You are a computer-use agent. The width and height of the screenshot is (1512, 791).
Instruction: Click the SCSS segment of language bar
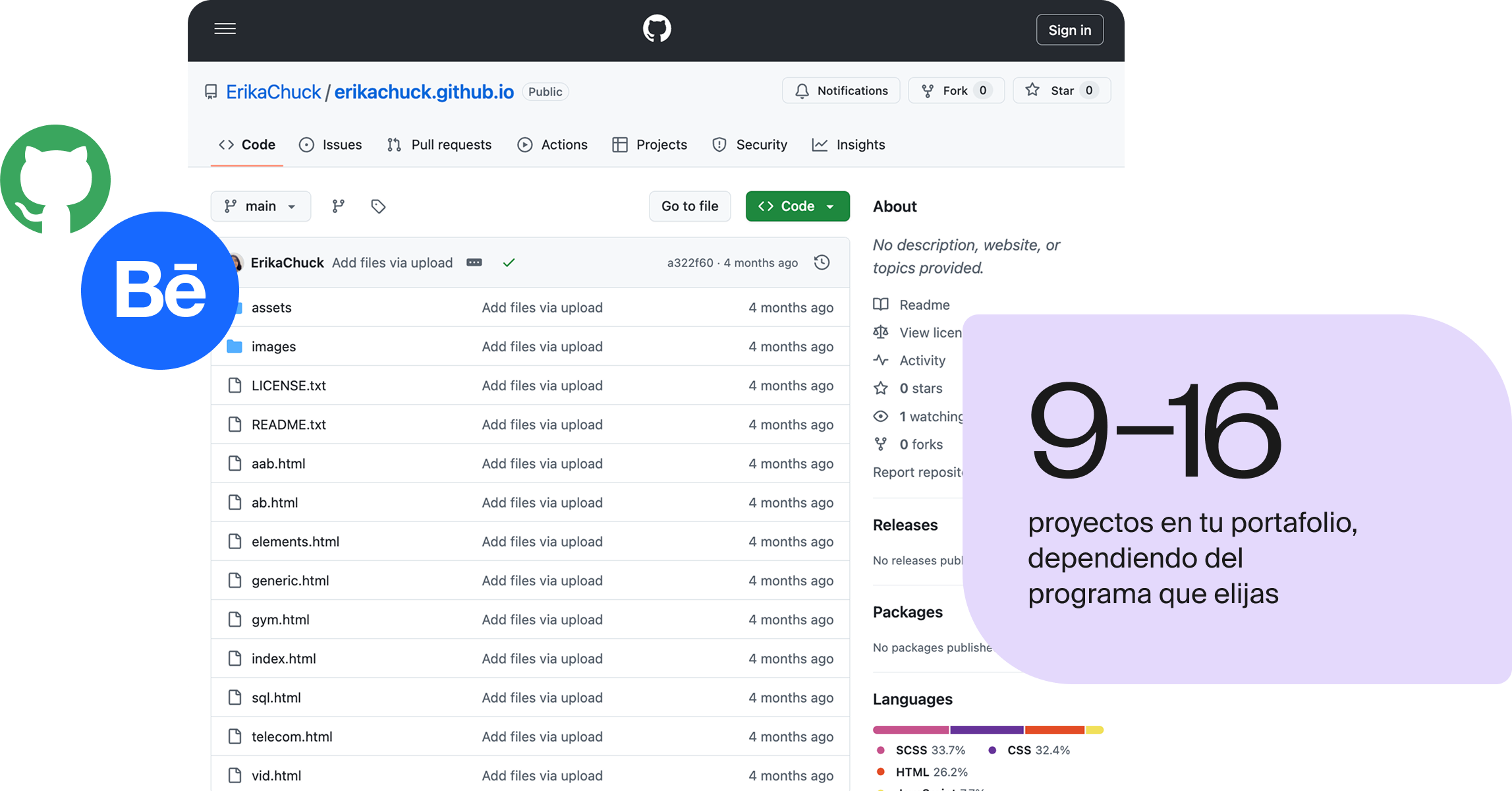coord(910,730)
